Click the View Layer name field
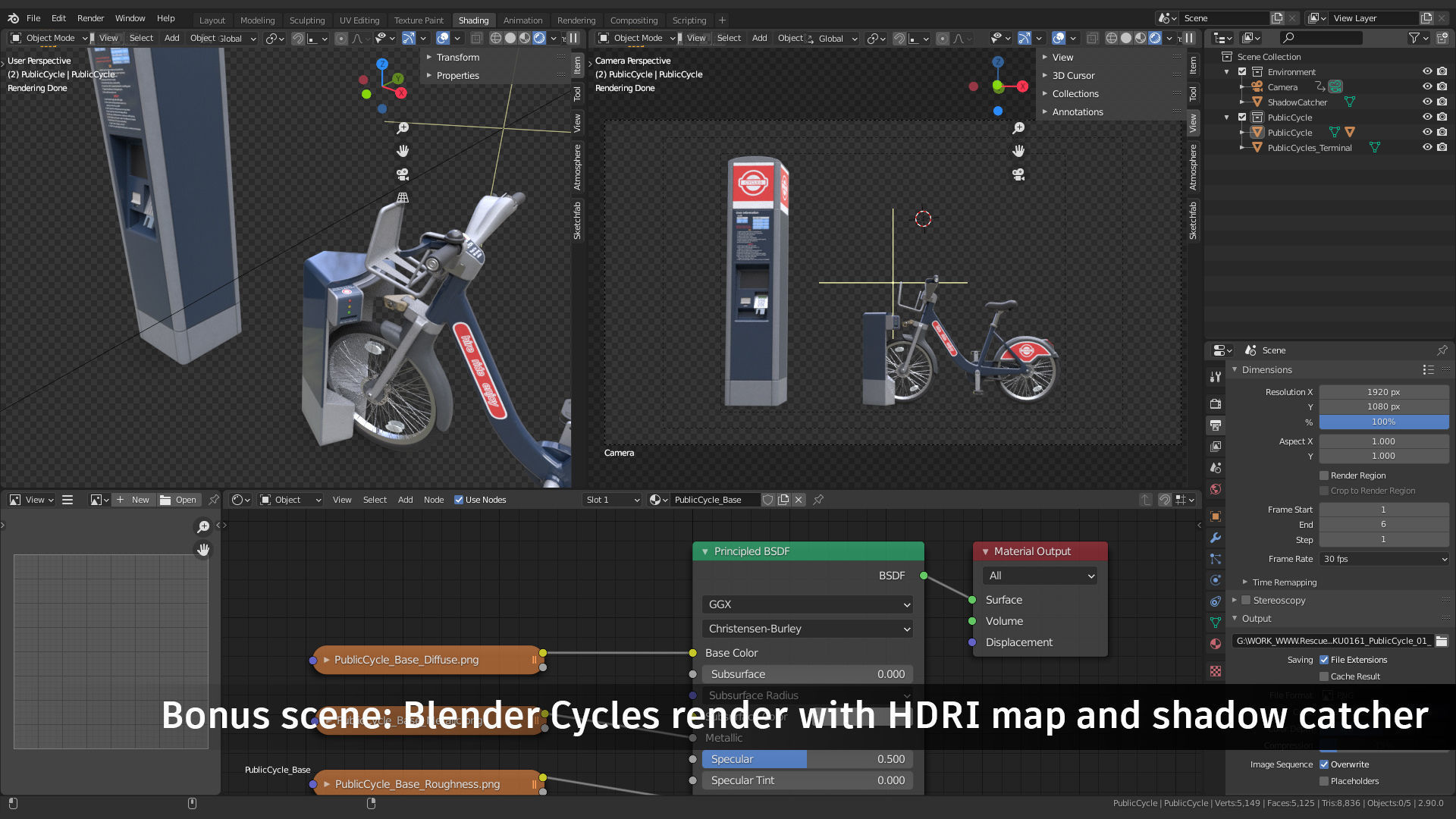1456x819 pixels. coord(1374,18)
